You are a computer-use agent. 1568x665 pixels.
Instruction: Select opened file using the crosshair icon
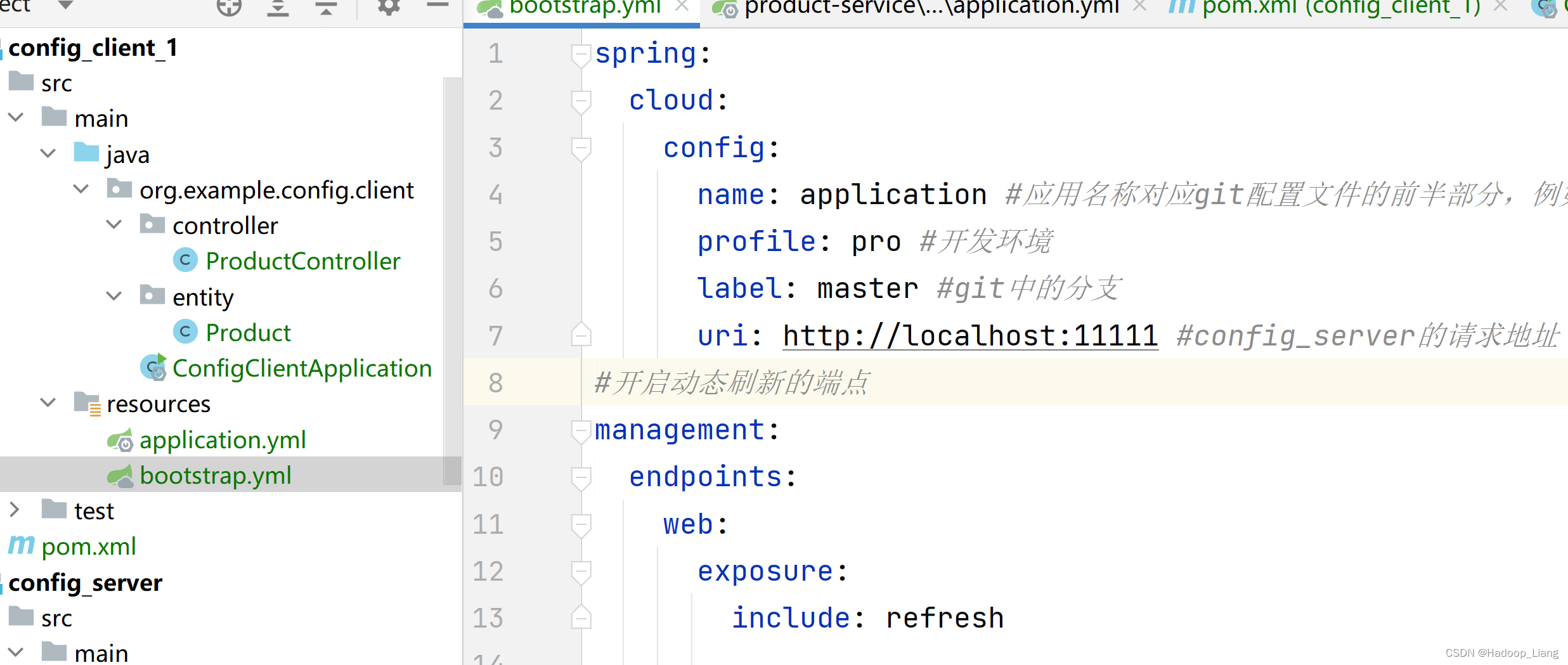(x=230, y=8)
